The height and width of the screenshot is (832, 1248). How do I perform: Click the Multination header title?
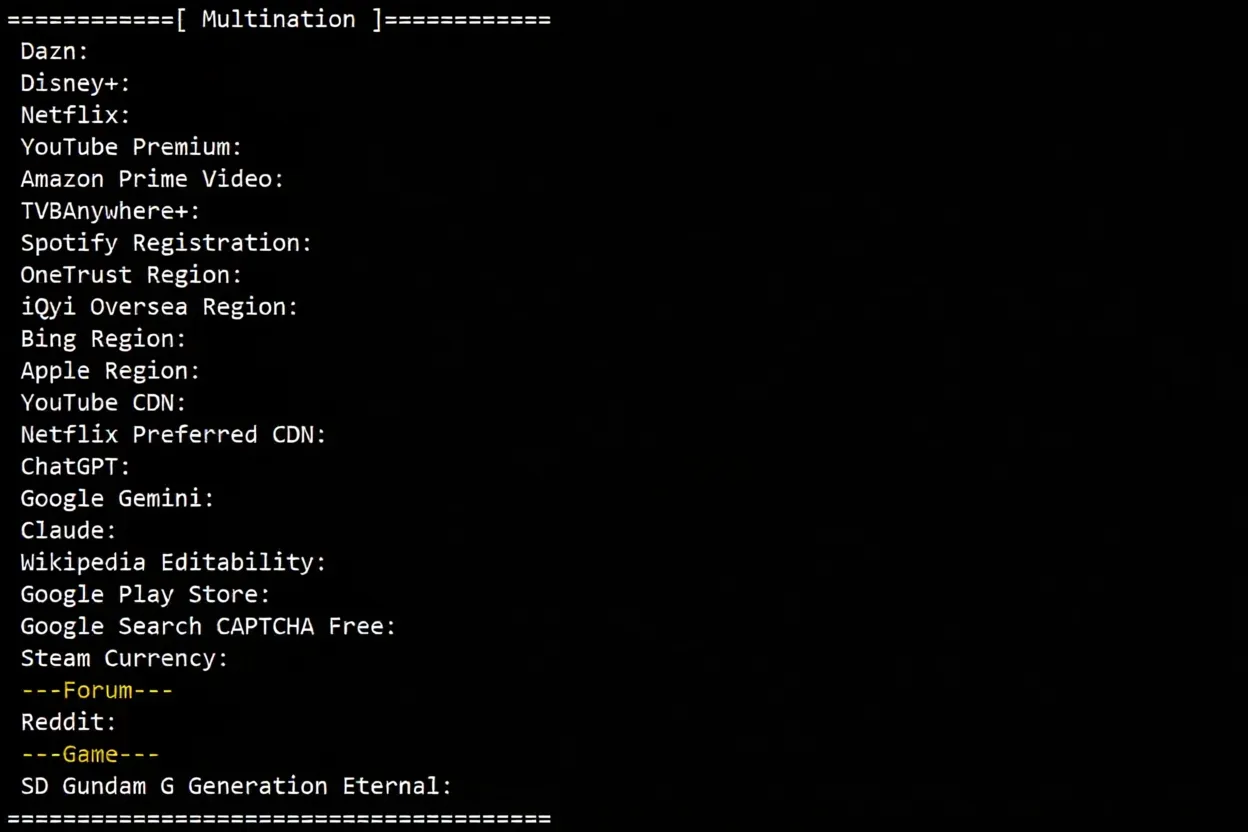click(278, 19)
